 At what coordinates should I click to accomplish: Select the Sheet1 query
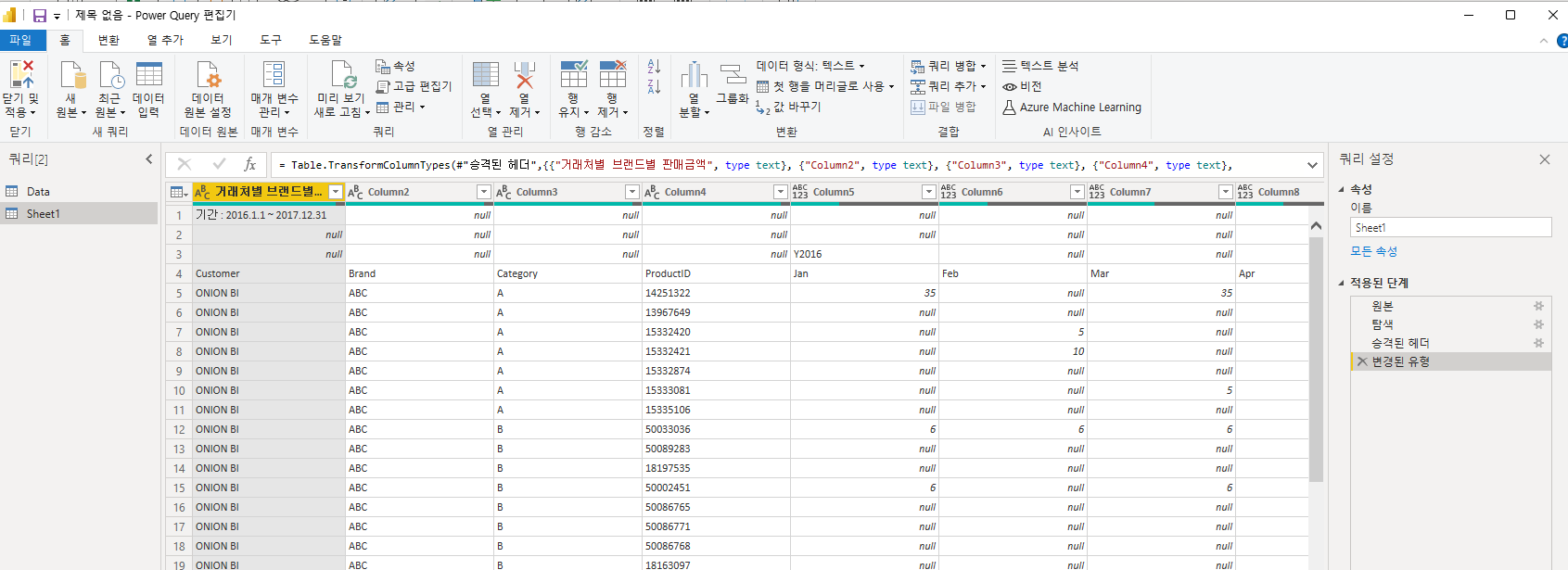pyautogui.click(x=79, y=214)
